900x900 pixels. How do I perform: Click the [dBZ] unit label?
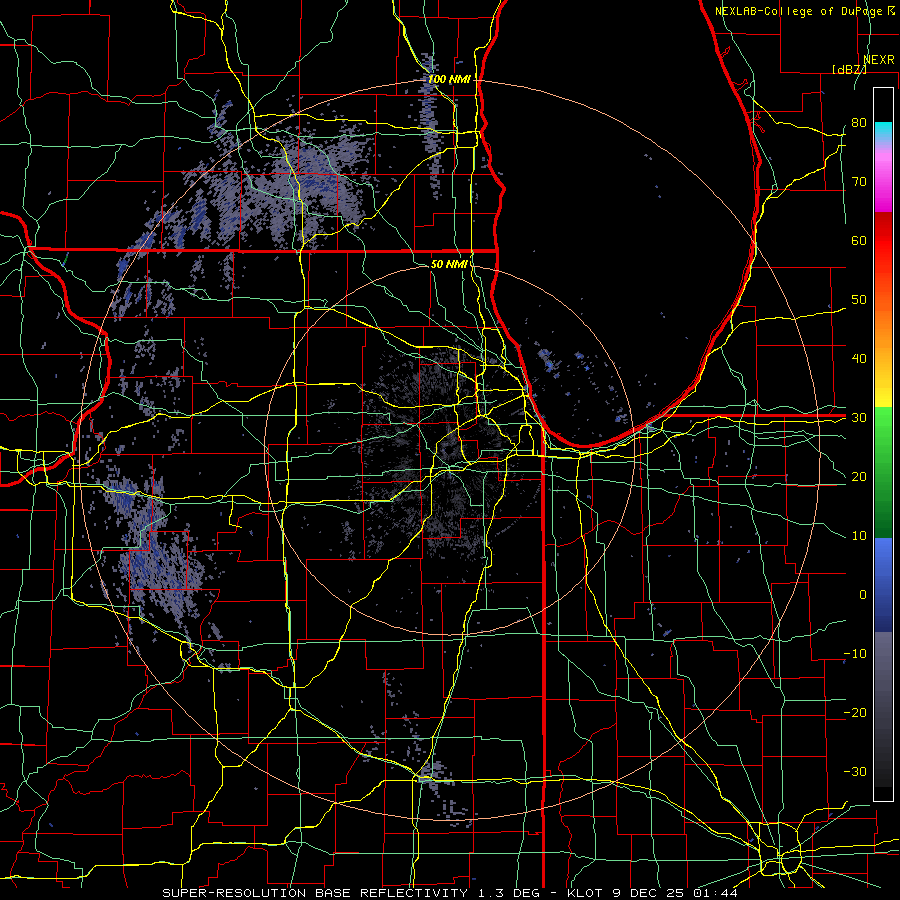[x=849, y=69]
